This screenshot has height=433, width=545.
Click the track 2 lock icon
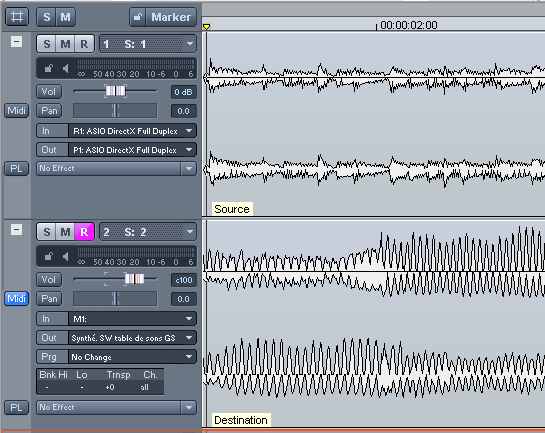pyautogui.click(x=48, y=256)
